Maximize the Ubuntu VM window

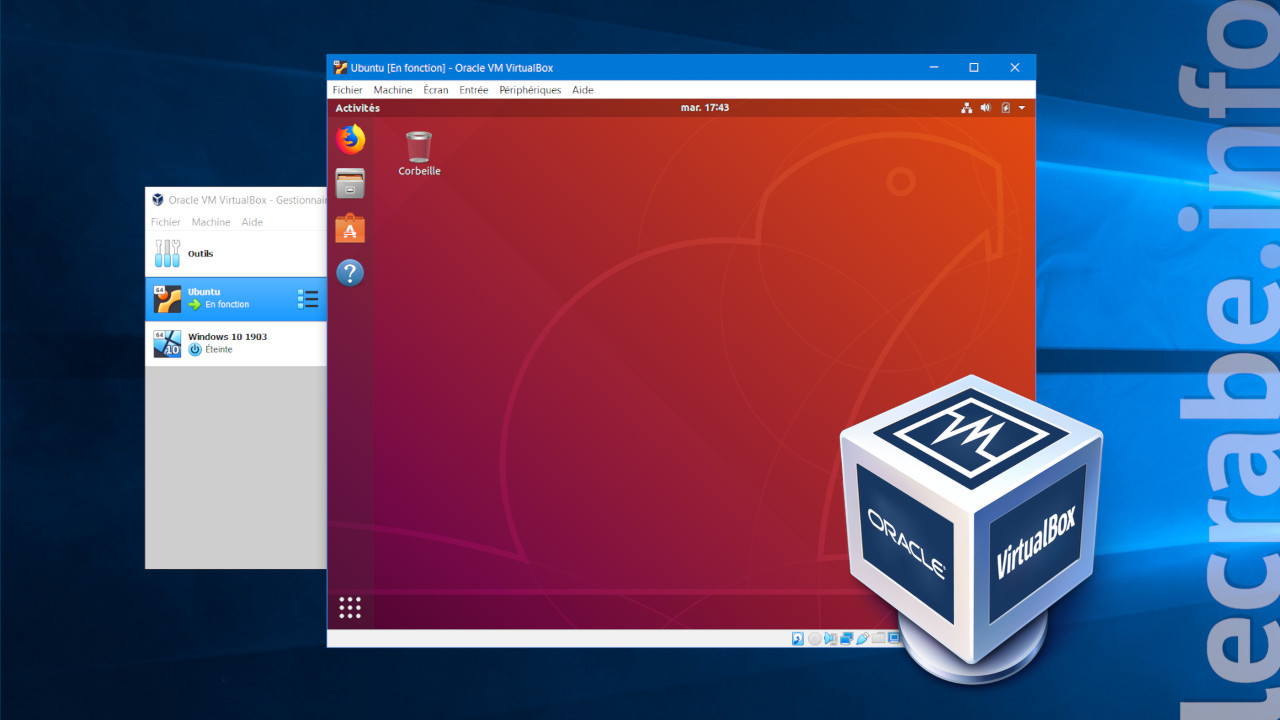[974, 68]
